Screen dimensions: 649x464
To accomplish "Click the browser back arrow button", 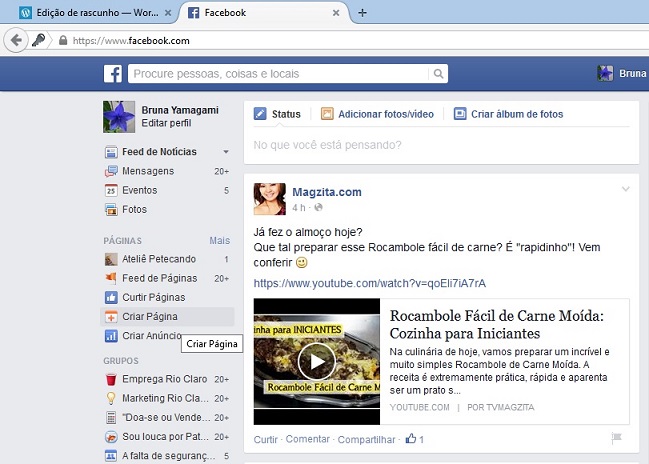I will tap(16, 41).
